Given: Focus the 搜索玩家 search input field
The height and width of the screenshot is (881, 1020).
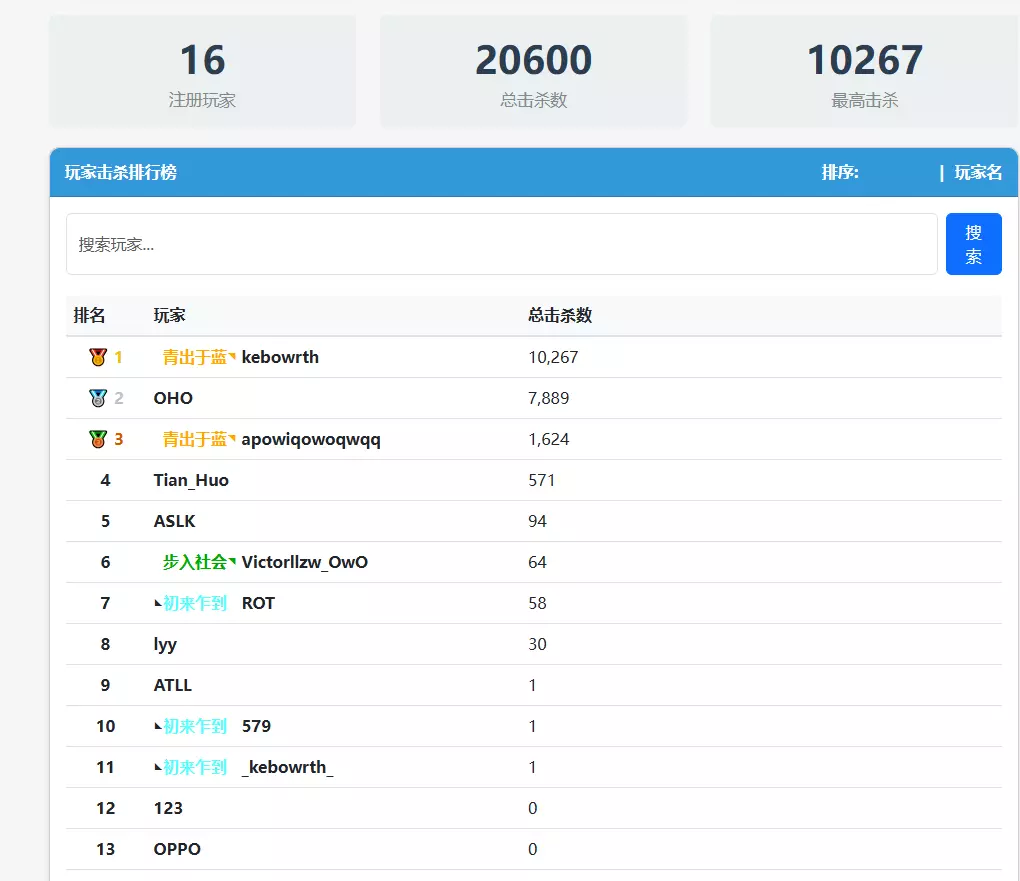Looking at the screenshot, I should pos(502,244).
